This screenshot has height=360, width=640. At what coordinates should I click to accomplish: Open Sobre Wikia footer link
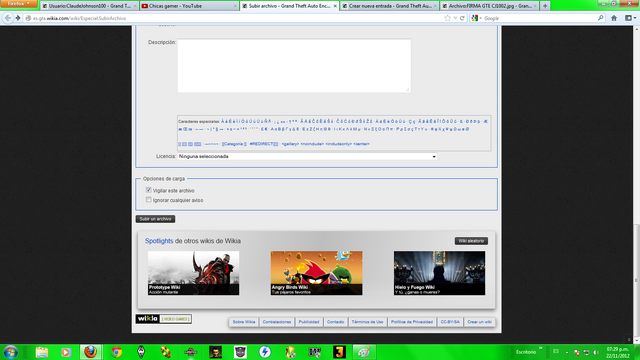(244, 322)
